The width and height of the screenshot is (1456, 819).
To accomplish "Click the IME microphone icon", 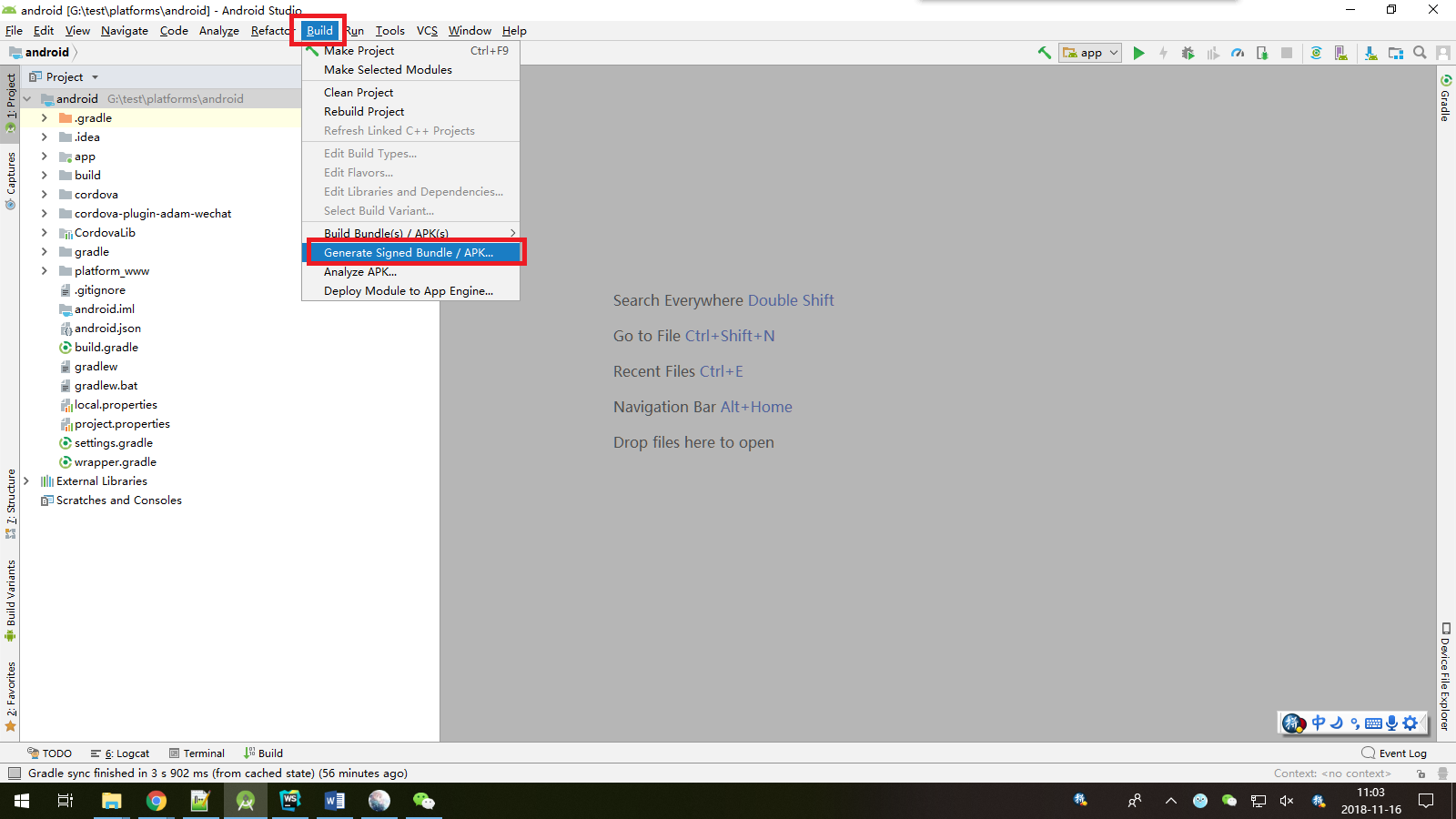I will coord(1391,723).
